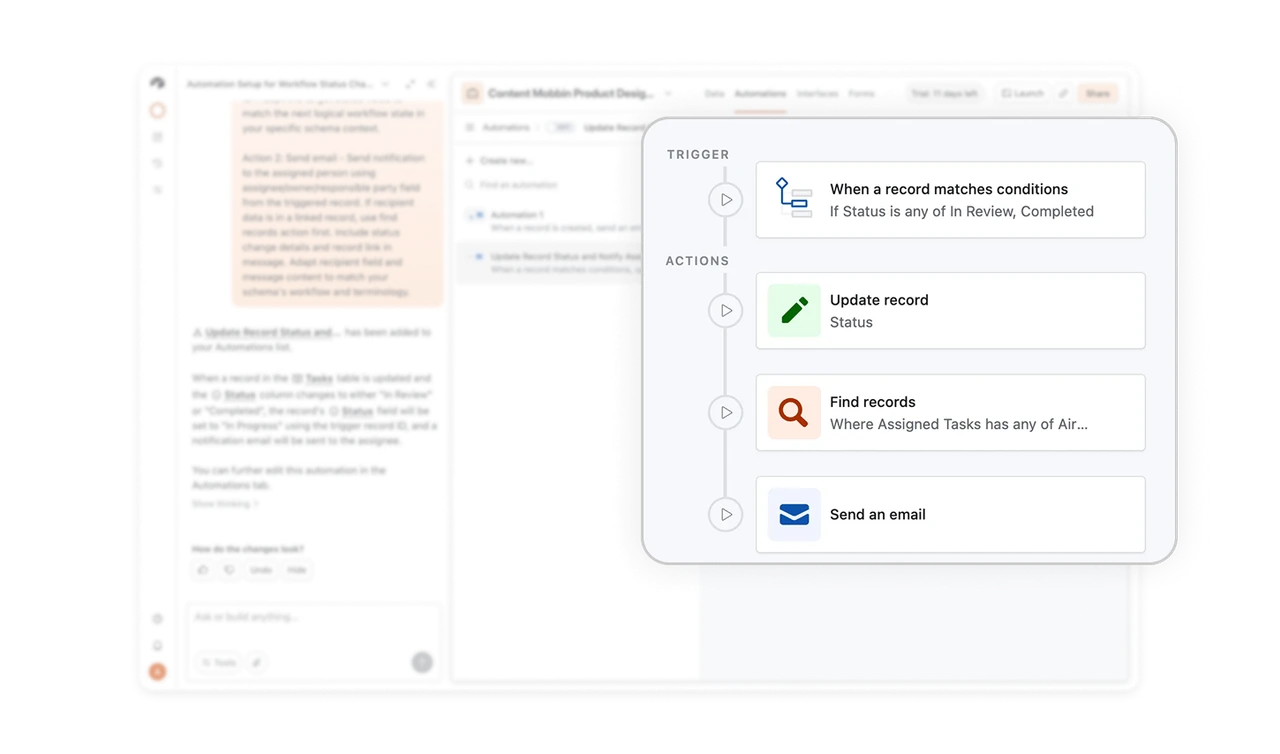Click the blue envelope email icon
Image resolution: width=1280 pixels, height=754 pixels.
[x=794, y=515]
